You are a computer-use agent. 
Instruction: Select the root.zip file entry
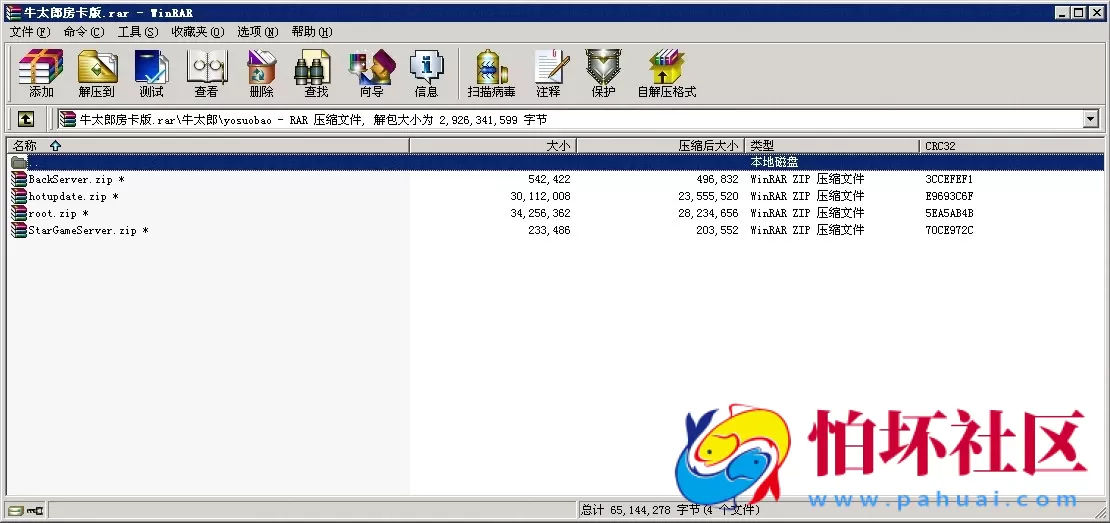57,214
